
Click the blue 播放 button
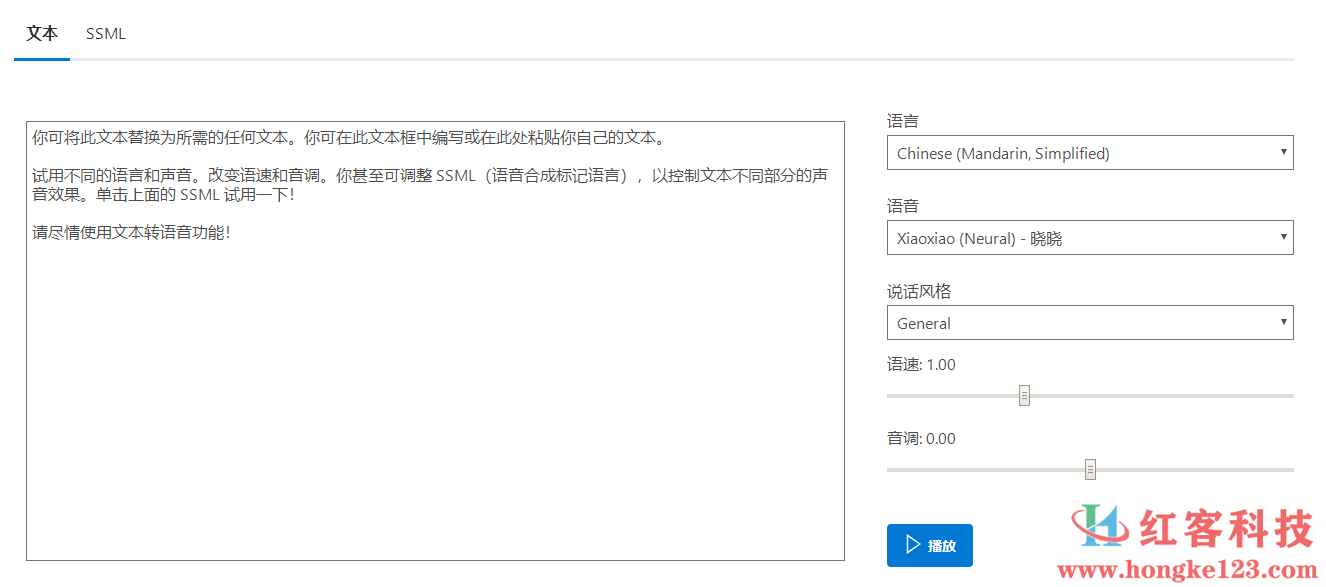930,545
